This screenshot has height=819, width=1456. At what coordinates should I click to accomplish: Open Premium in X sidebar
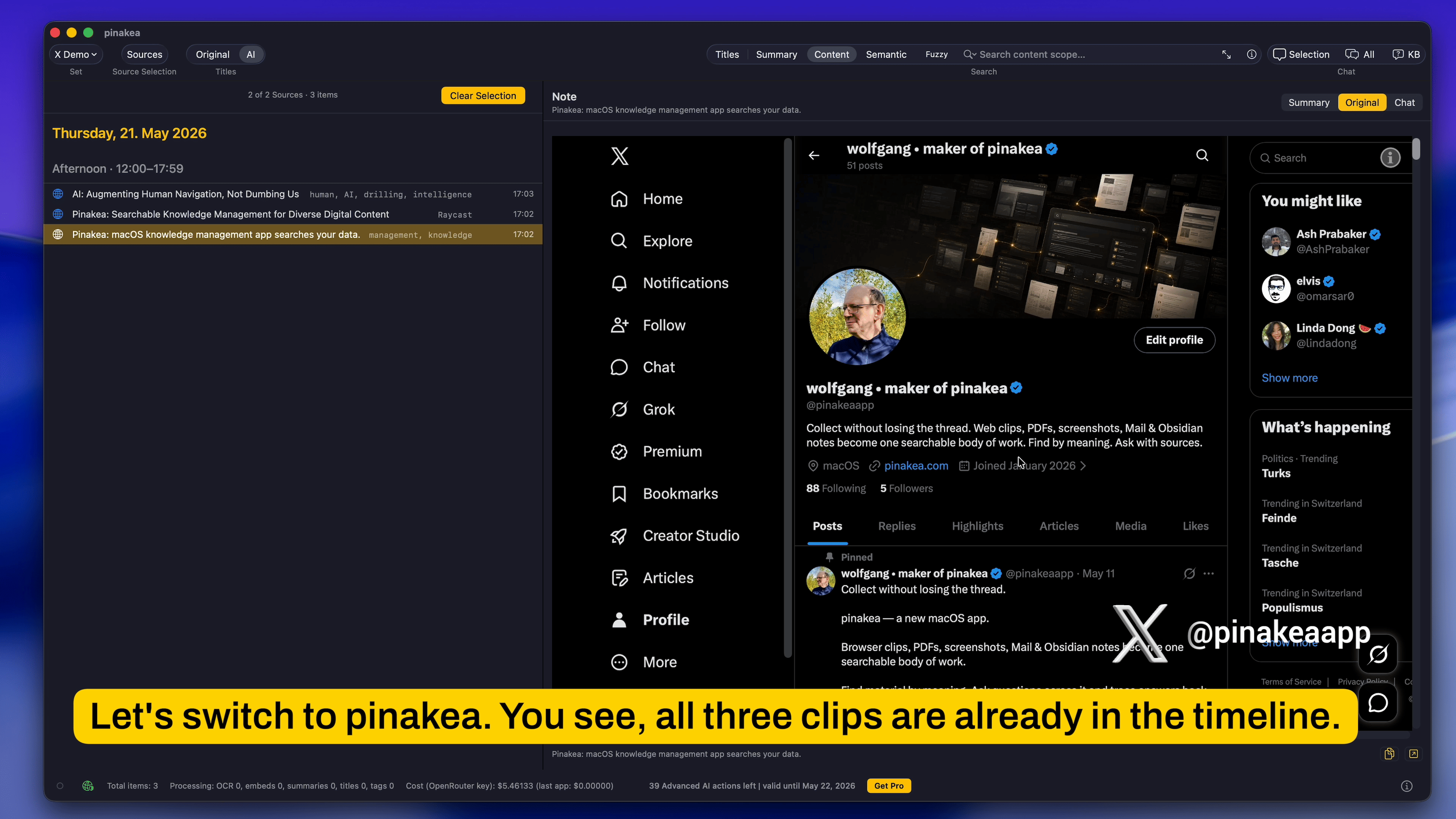(x=656, y=452)
